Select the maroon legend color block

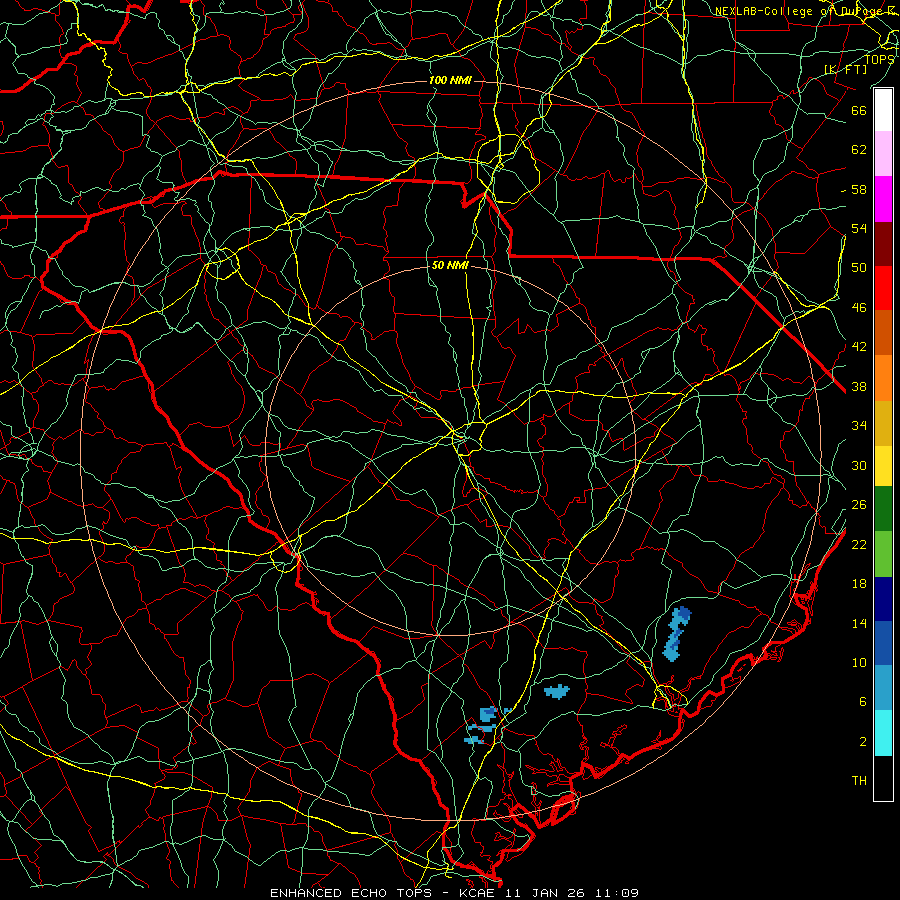[883, 244]
